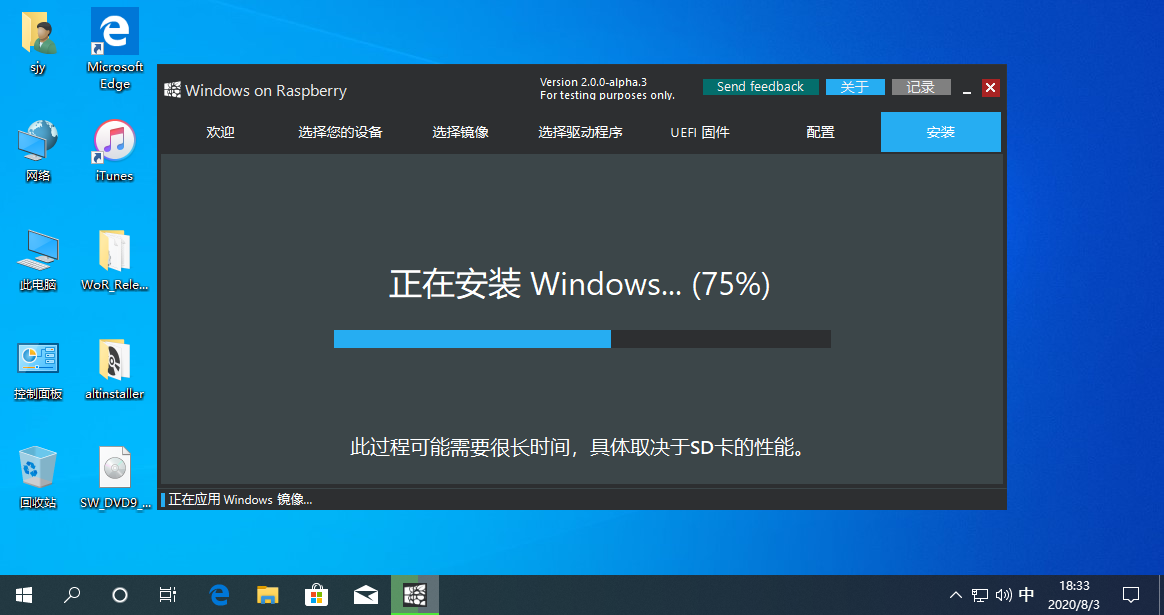Image resolution: width=1164 pixels, height=615 pixels.
Task: Open Cortana circle on taskbar
Action: (120, 595)
